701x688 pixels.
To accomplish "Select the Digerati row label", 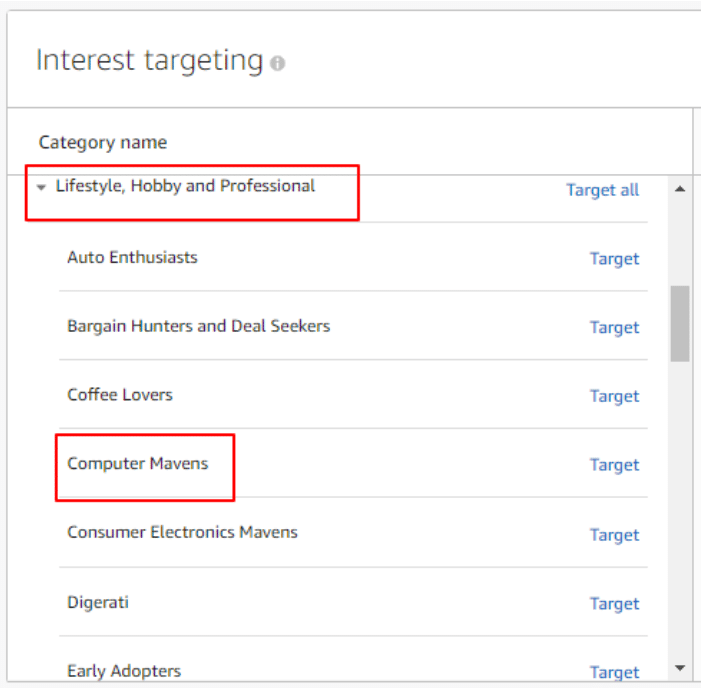I will click(x=98, y=603).
